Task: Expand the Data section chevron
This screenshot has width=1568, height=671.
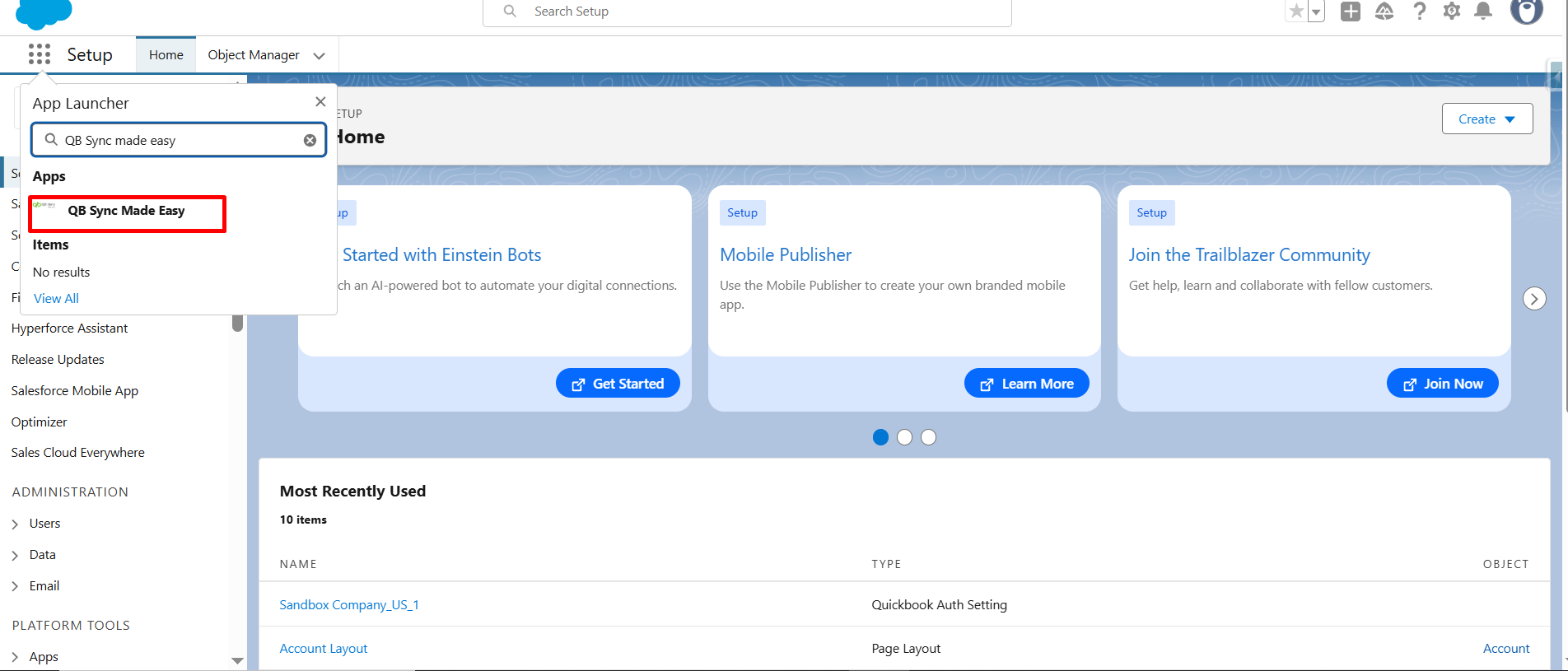Action: click(16, 555)
